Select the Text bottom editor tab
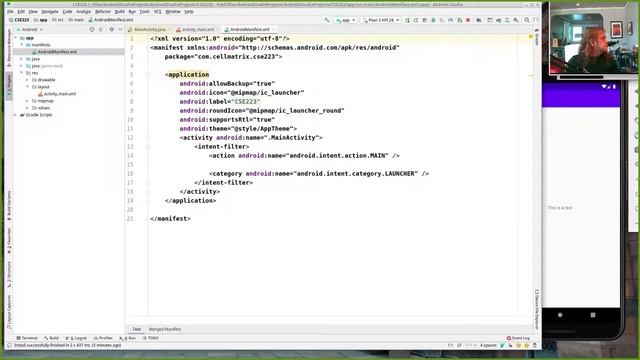640x360 pixels. (x=136, y=329)
